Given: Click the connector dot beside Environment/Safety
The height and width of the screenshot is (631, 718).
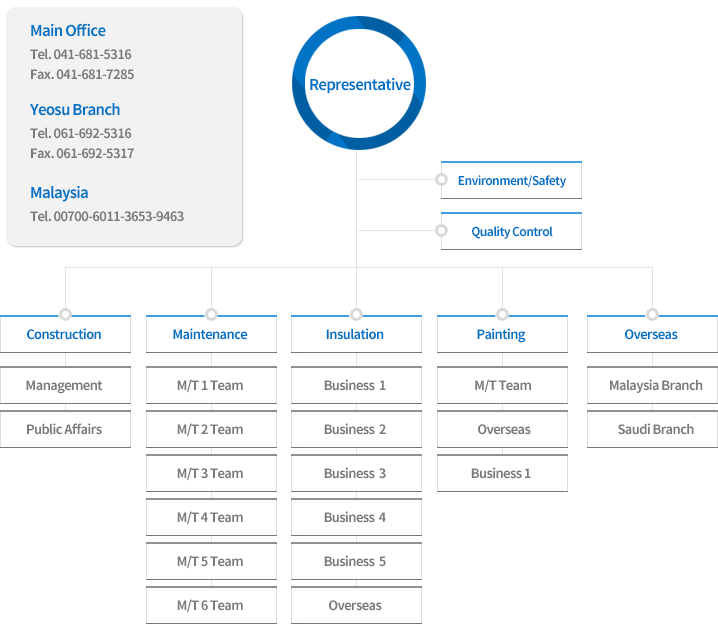Looking at the screenshot, I should pos(441,180).
